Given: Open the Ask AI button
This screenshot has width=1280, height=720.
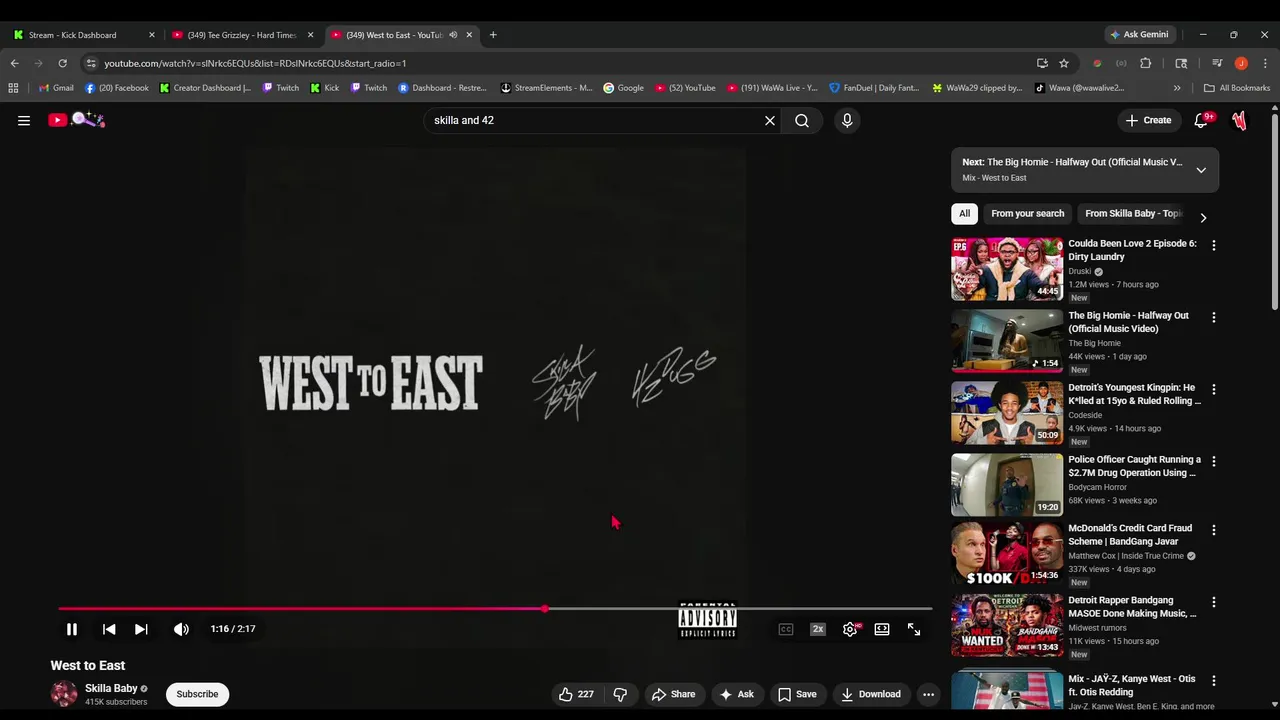Looking at the screenshot, I should (736, 694).
